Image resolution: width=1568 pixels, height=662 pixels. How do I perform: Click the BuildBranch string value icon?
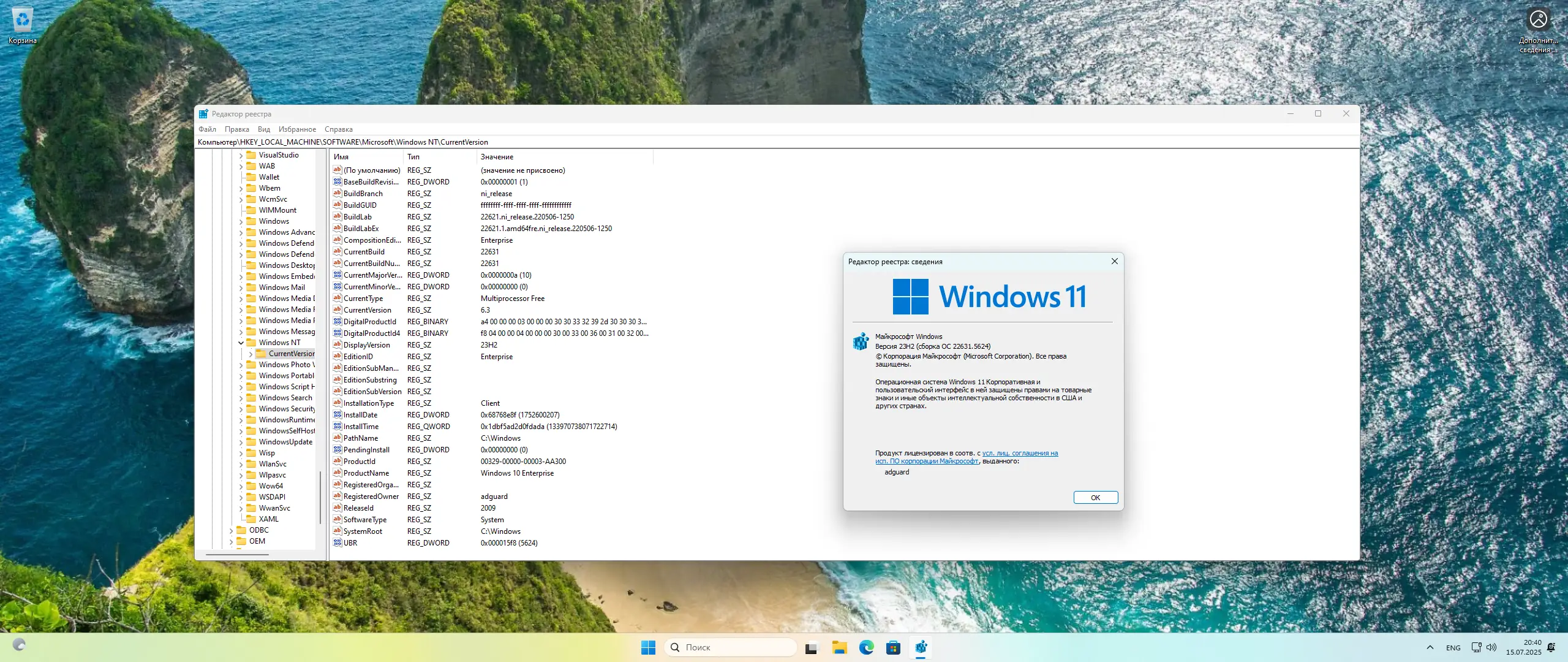[337, 194]
